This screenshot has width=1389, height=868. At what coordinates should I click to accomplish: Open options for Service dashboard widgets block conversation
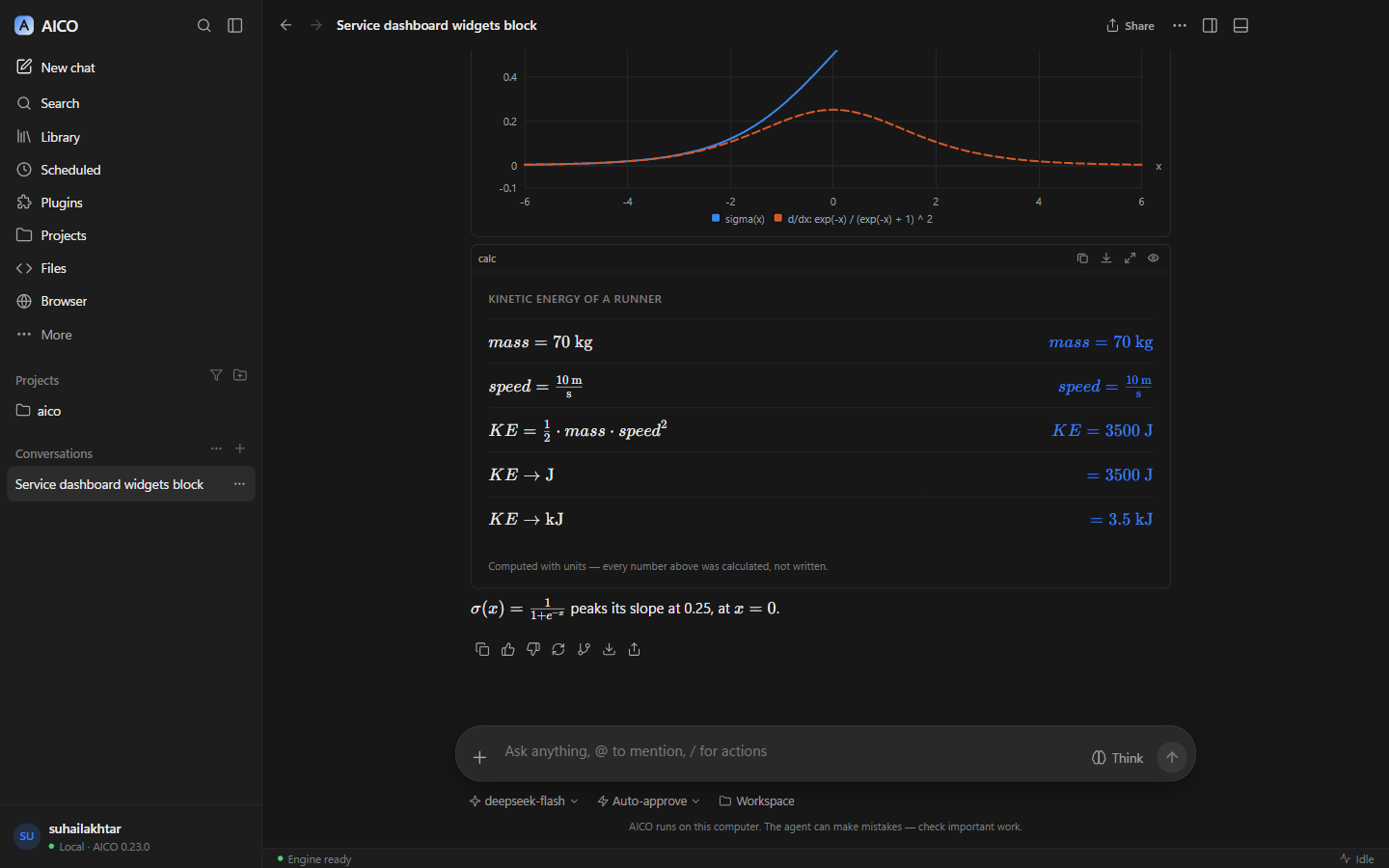(x=239, y=484)
